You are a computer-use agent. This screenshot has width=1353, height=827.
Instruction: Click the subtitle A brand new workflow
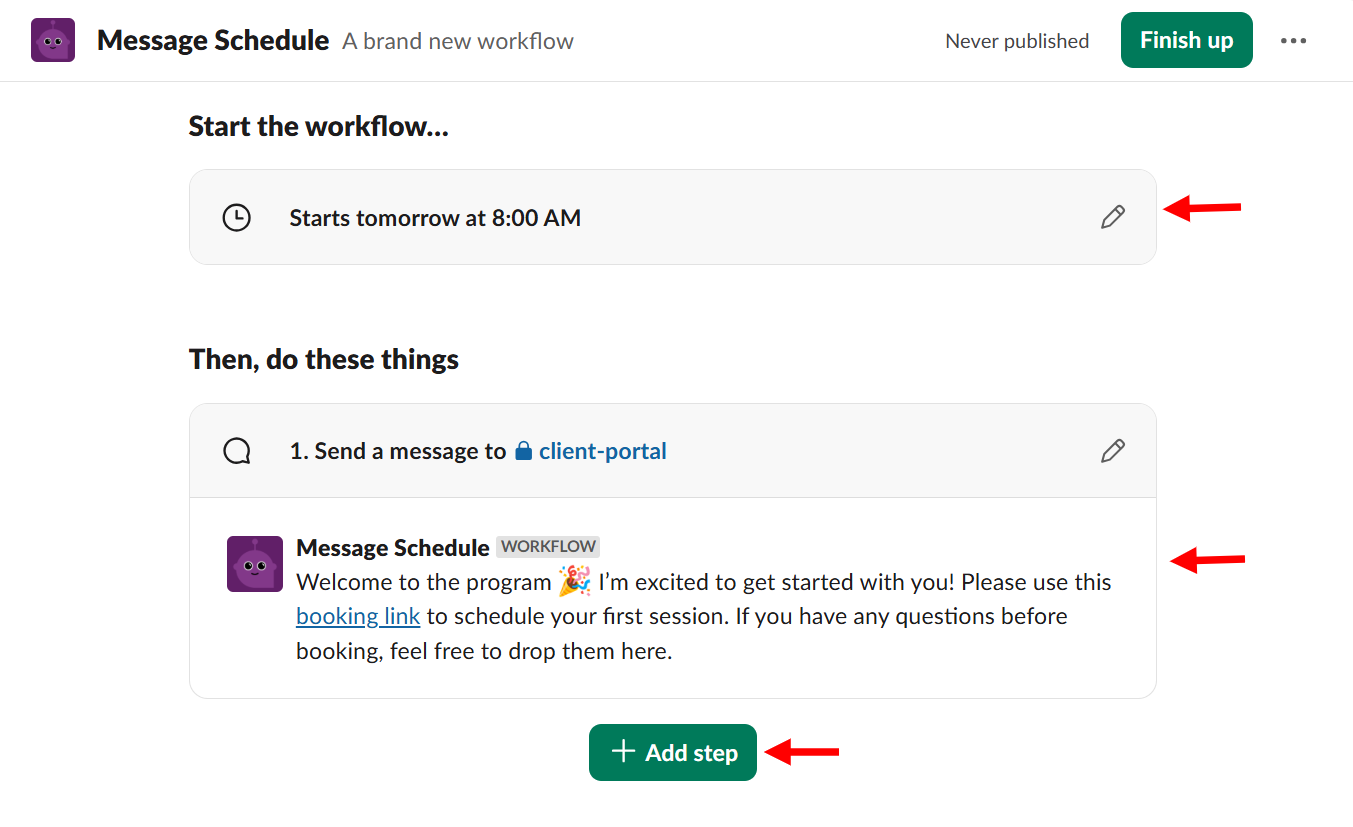point(457,41)
